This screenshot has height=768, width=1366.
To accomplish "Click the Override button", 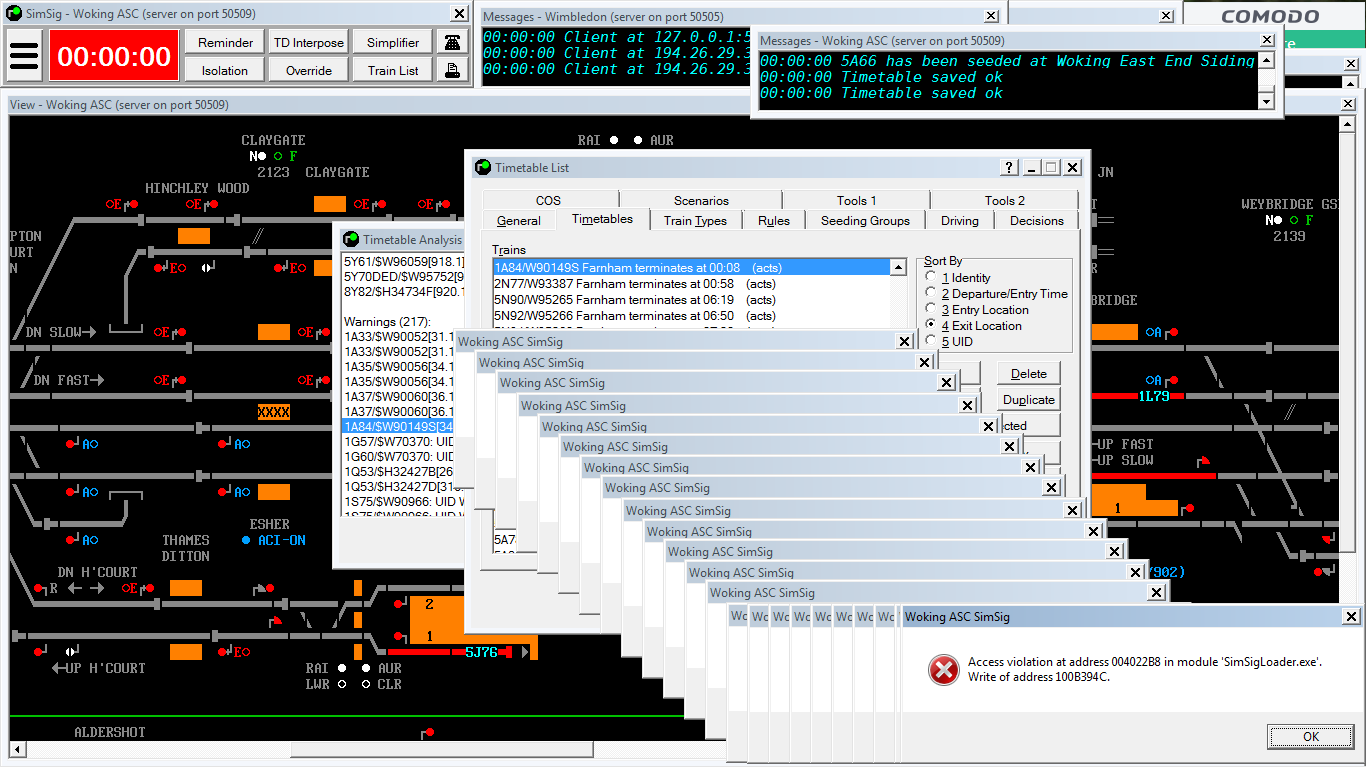I will pyautogui.click(x=309, y=70).
